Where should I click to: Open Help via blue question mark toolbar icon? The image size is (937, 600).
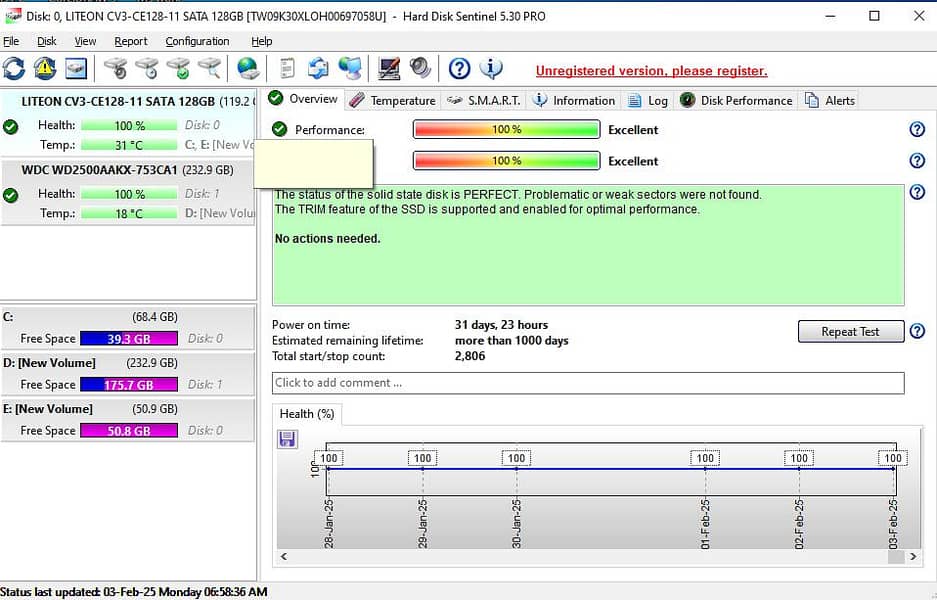pyautogui.click(x=459, y=68)
